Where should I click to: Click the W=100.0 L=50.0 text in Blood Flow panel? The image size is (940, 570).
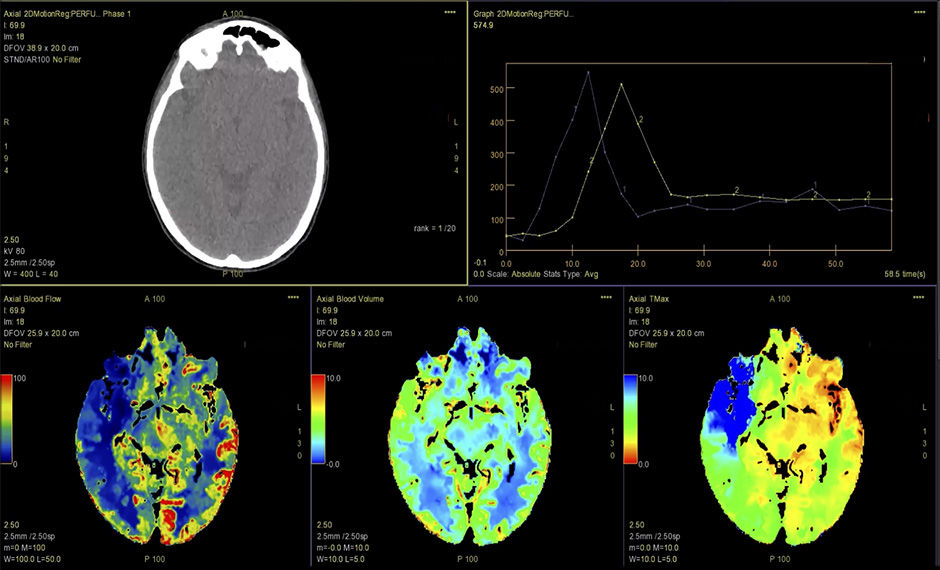[x=35, y=558]
